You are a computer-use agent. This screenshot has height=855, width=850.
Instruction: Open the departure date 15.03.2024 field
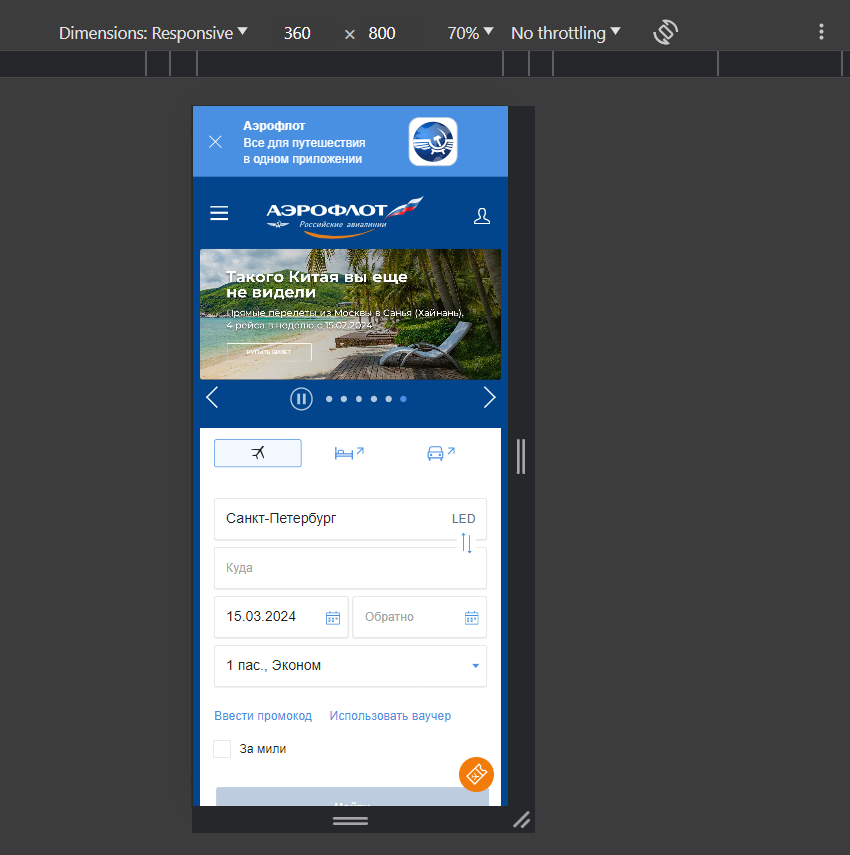click(x=281, y=617)
